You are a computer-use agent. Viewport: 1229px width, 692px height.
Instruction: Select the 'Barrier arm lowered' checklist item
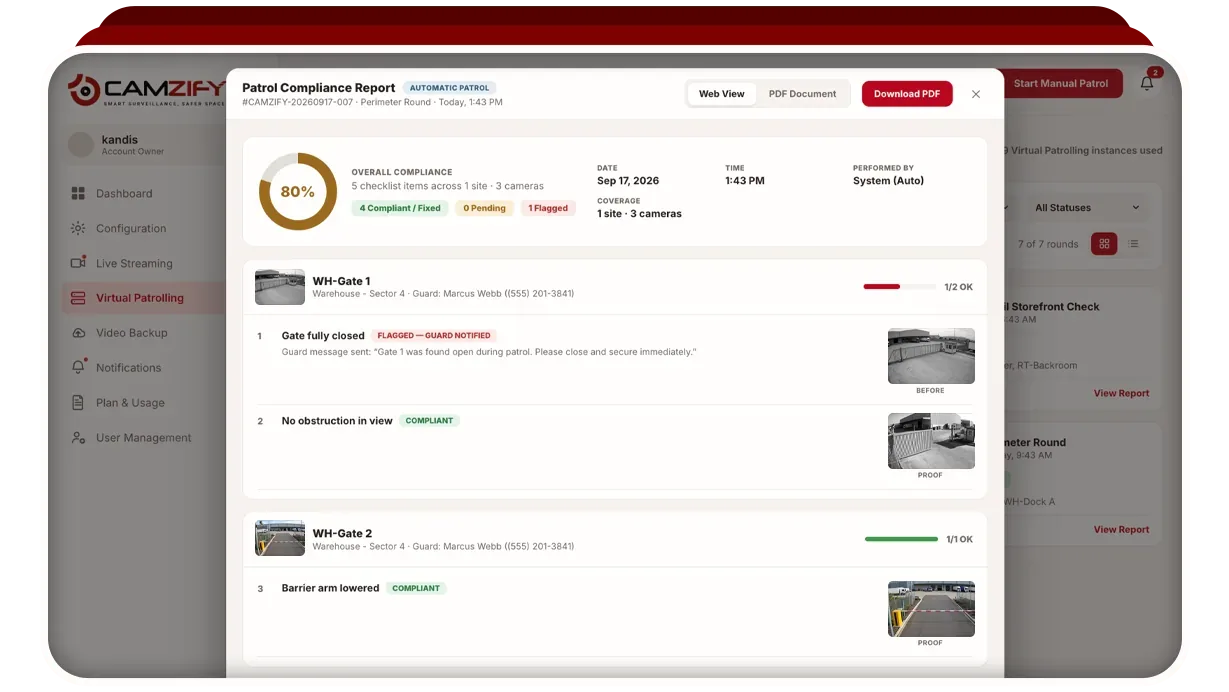[x=331, y=588]
